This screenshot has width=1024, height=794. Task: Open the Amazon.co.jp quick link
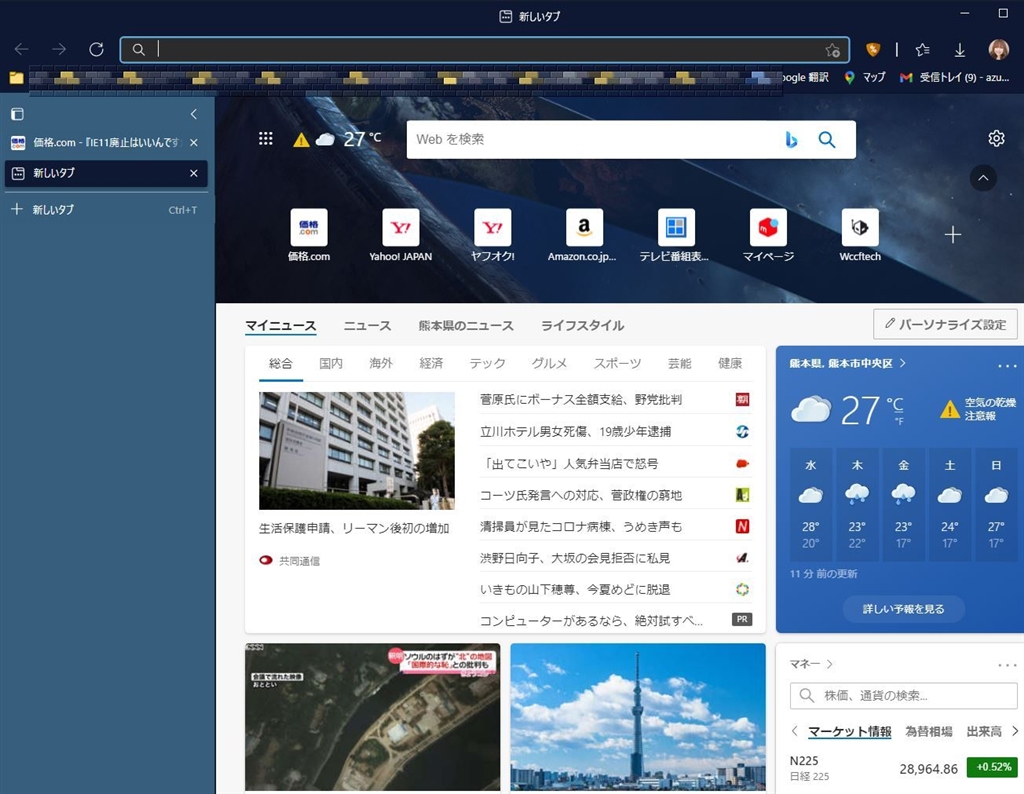tap(582, 236)
